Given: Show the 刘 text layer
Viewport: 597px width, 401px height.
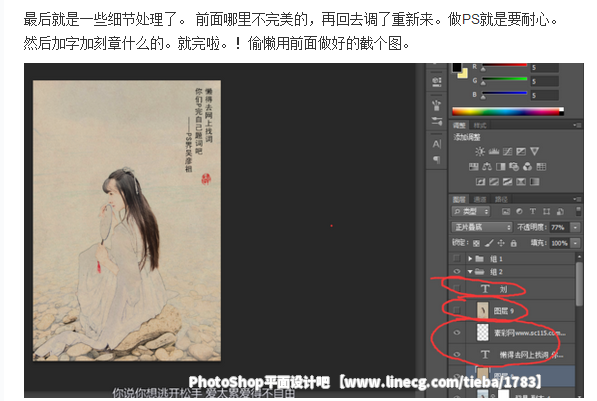Looking at the screenshot, I should (x=457, y=289).
